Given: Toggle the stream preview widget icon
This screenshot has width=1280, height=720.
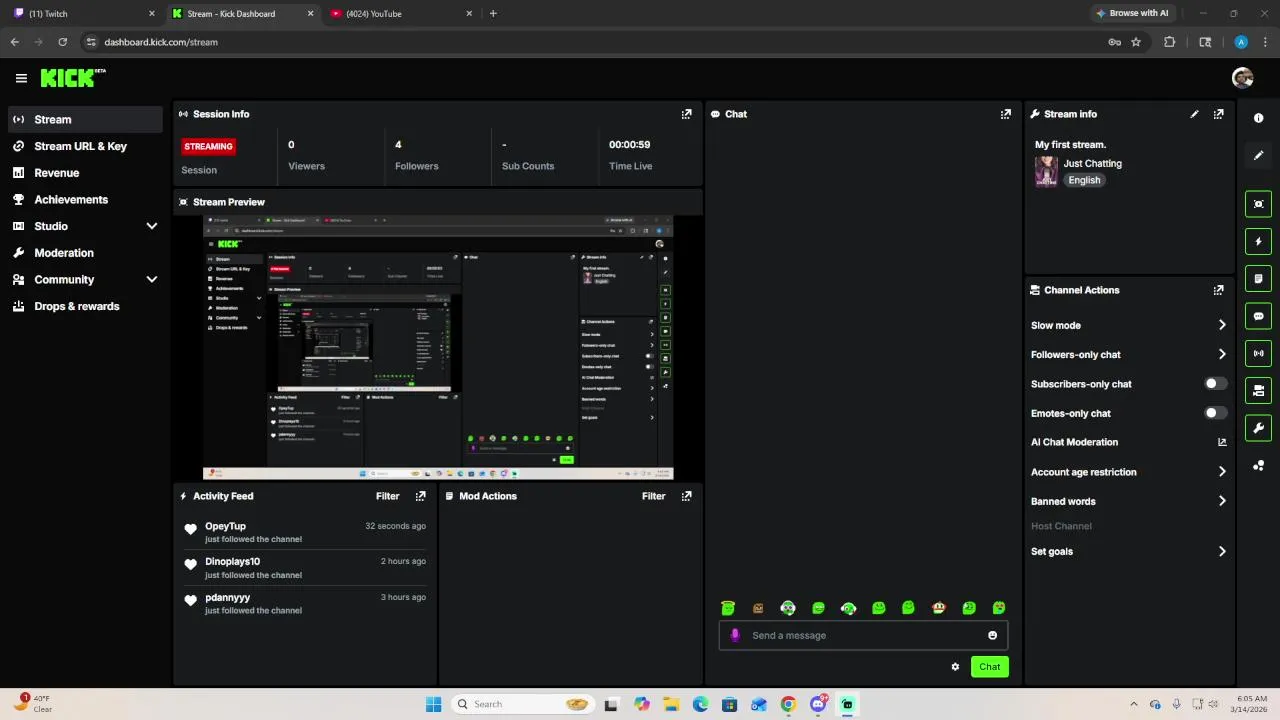Looking at the screenshot, I should (x=1258, y=204).
